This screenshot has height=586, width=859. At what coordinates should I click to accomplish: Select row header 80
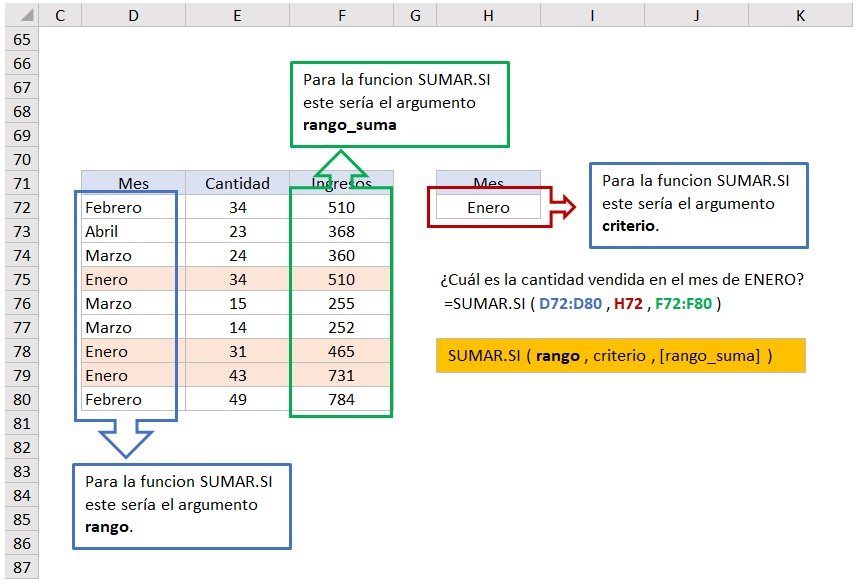21,400
